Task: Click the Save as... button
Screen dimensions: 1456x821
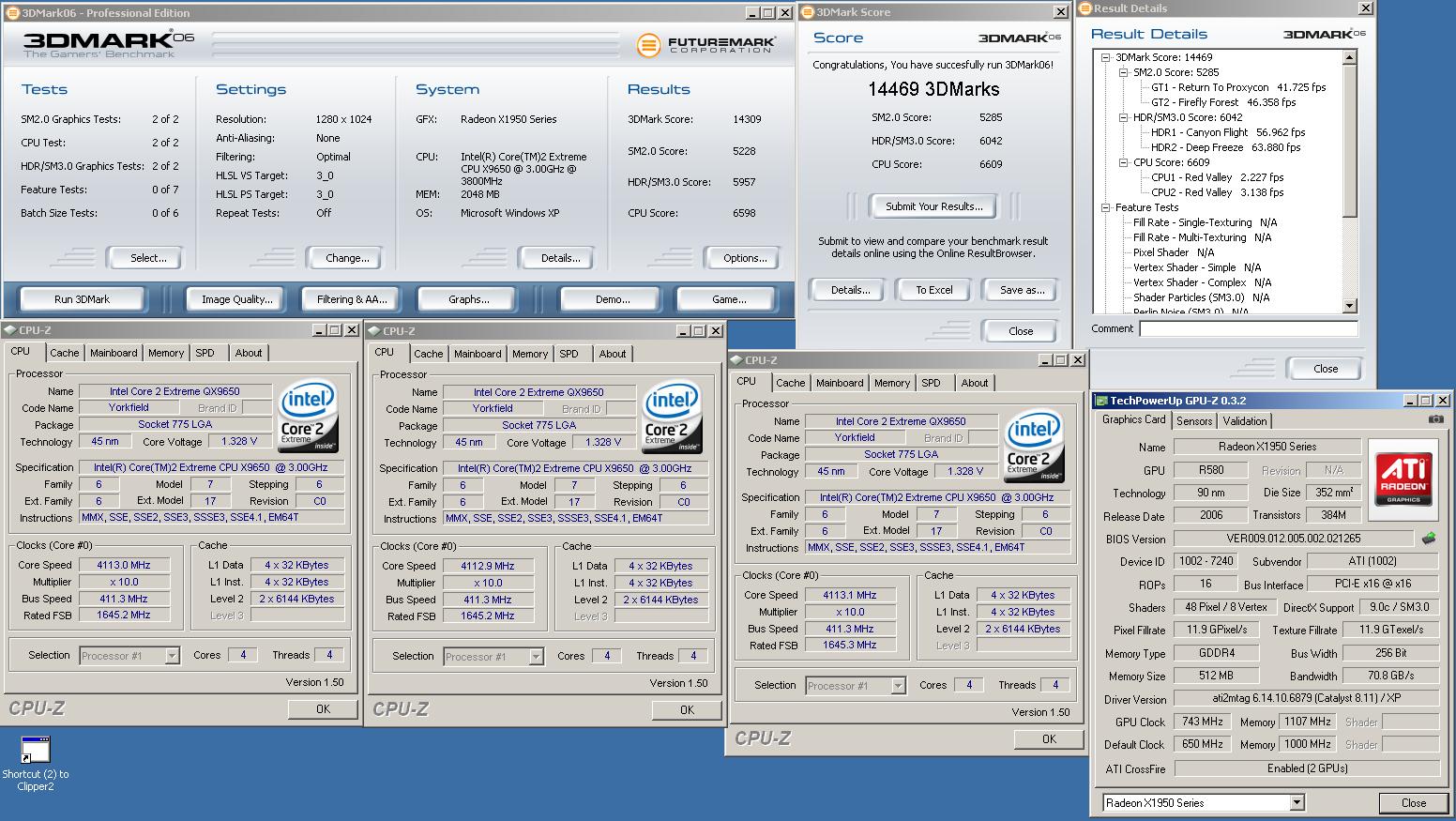Action: point(1022,290)
